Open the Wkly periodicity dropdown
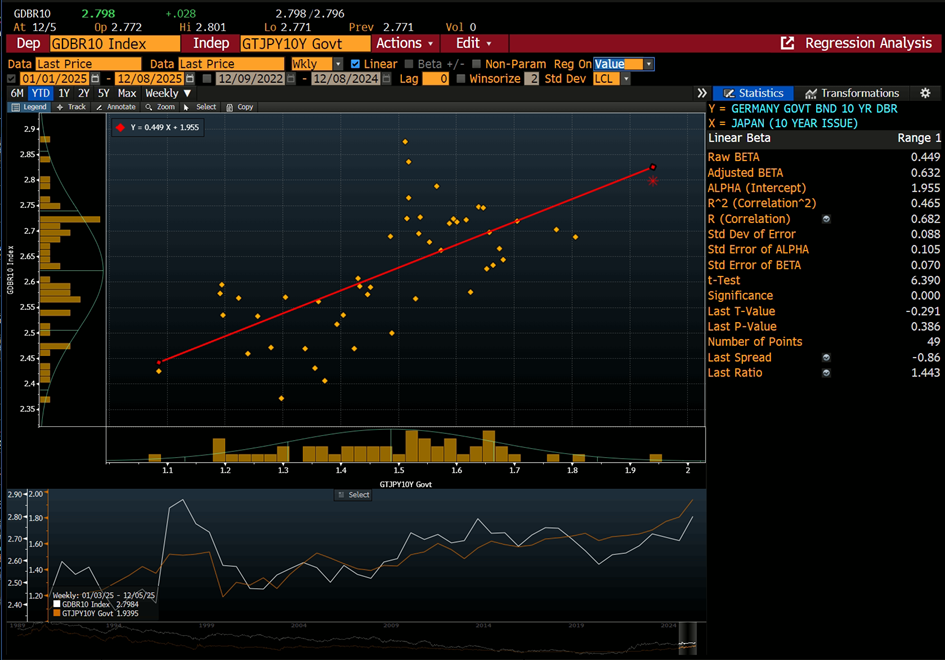The width and height of the screenshot is (945, 660). click(316, 64)
